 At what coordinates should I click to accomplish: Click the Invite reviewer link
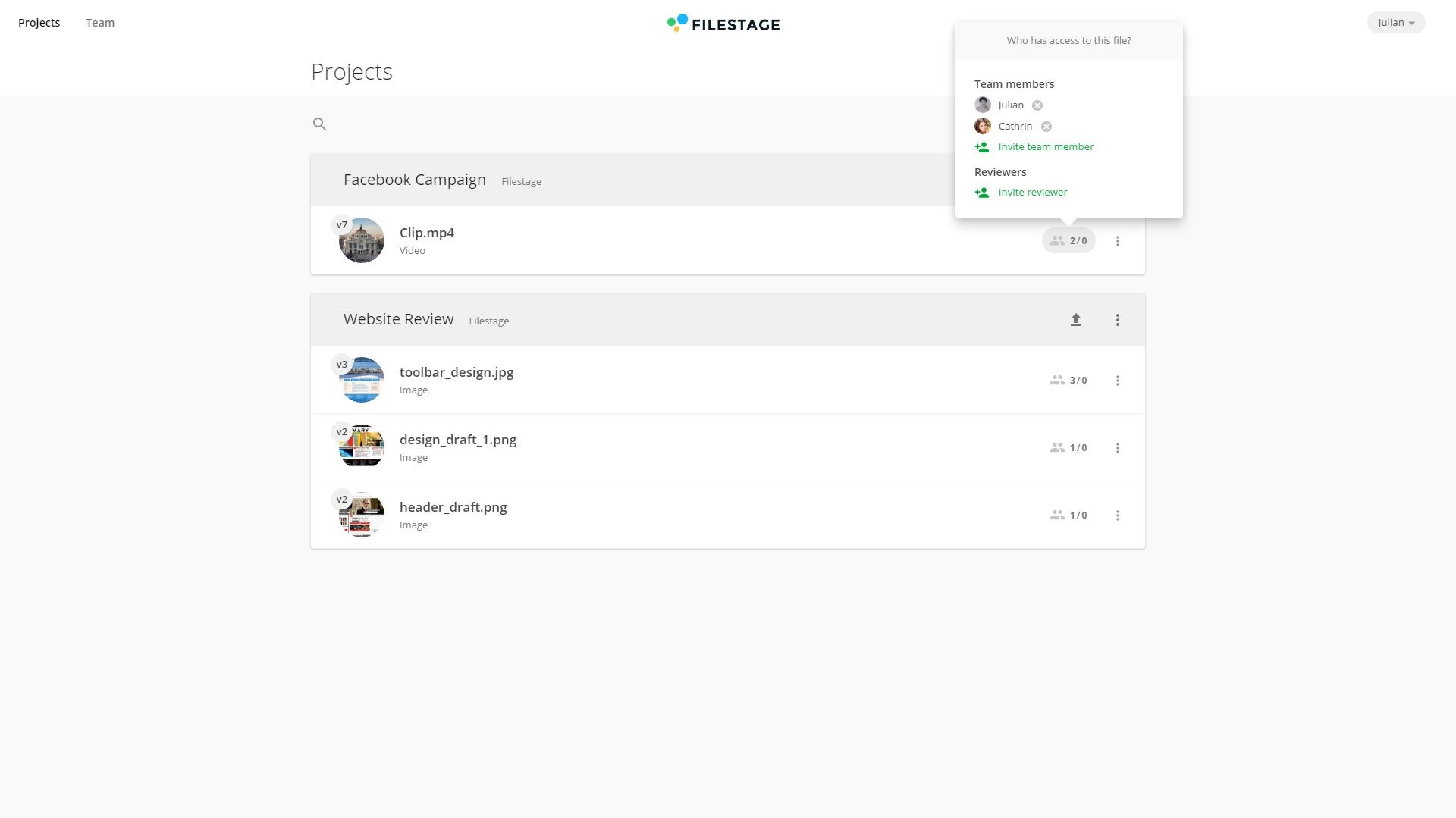tap(1033, 192)
